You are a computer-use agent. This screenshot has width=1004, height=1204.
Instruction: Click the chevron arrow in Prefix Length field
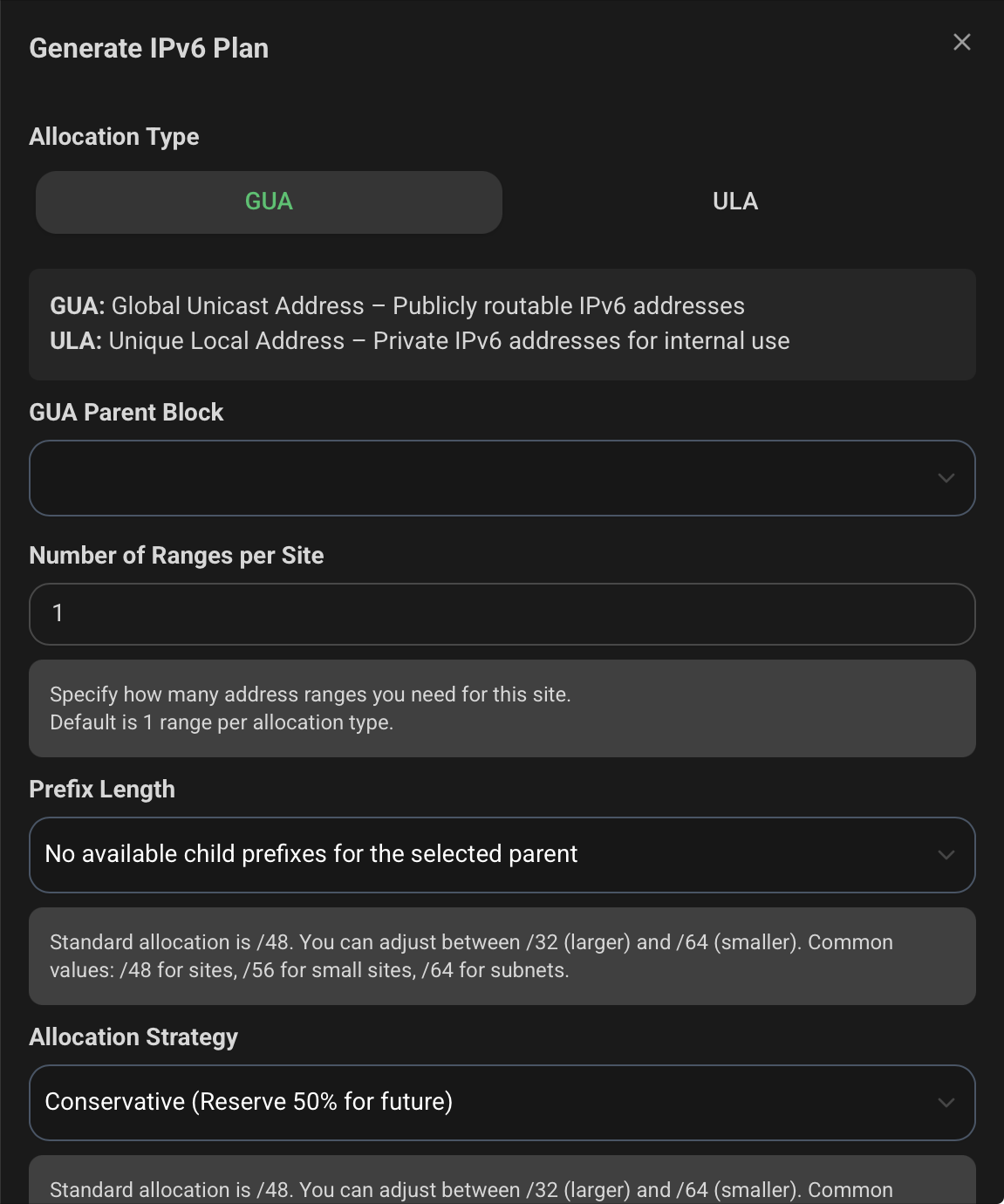pos(946,855)
